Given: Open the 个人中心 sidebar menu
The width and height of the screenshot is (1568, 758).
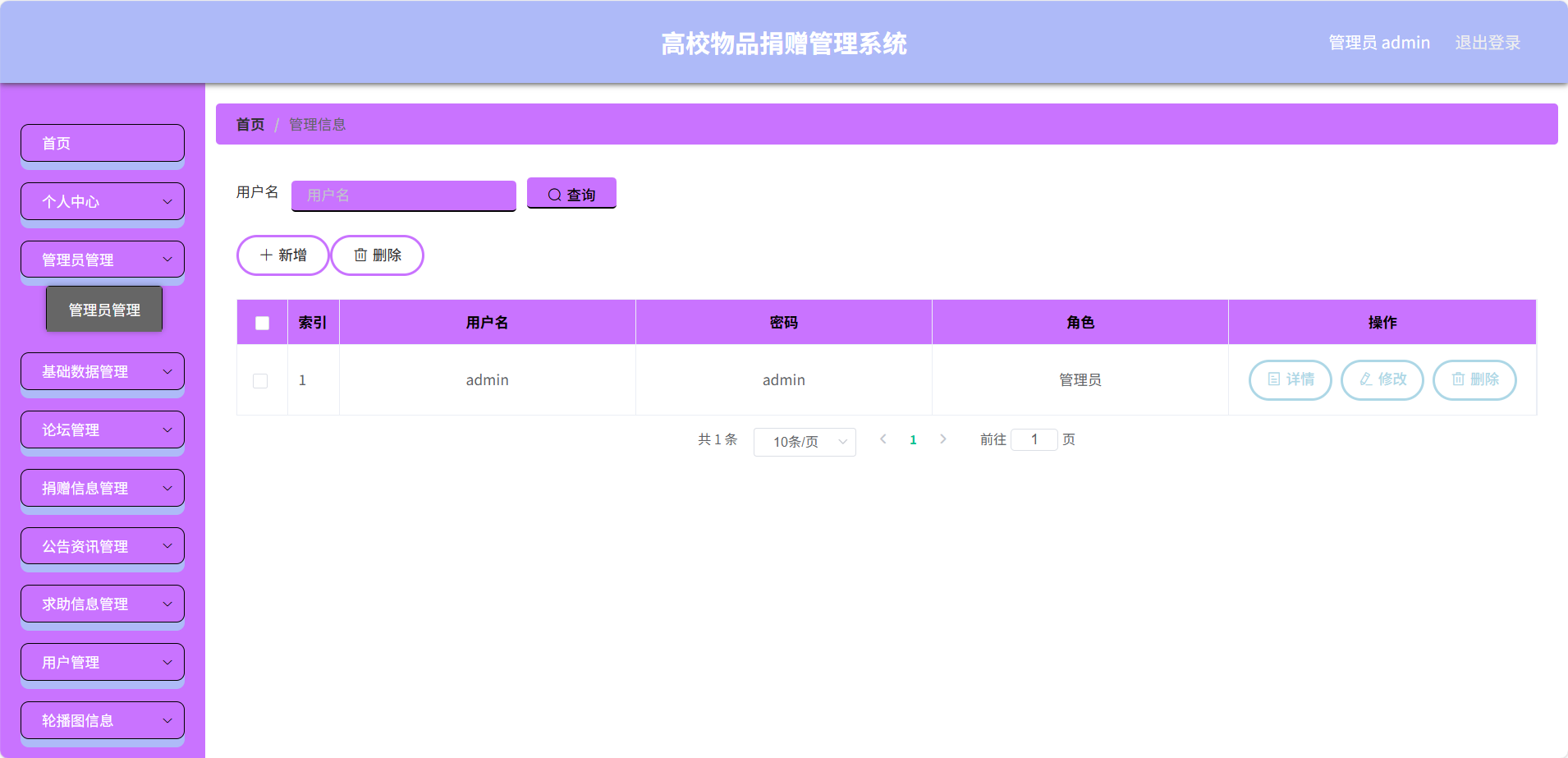Looking at the screenshot, I should click(103, 201).
